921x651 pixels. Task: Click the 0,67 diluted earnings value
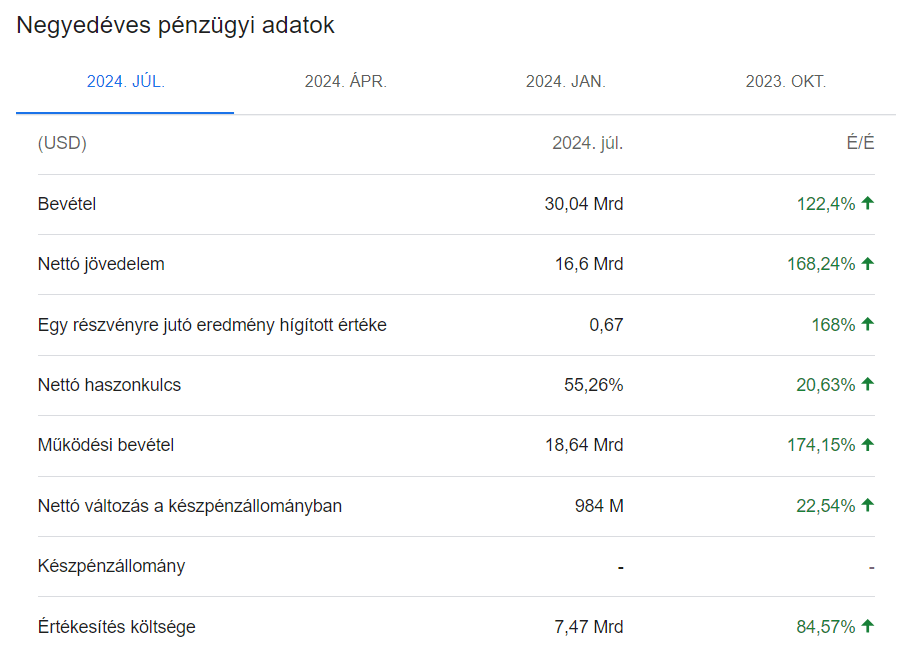pyautogui.click(x=608, y=324)
